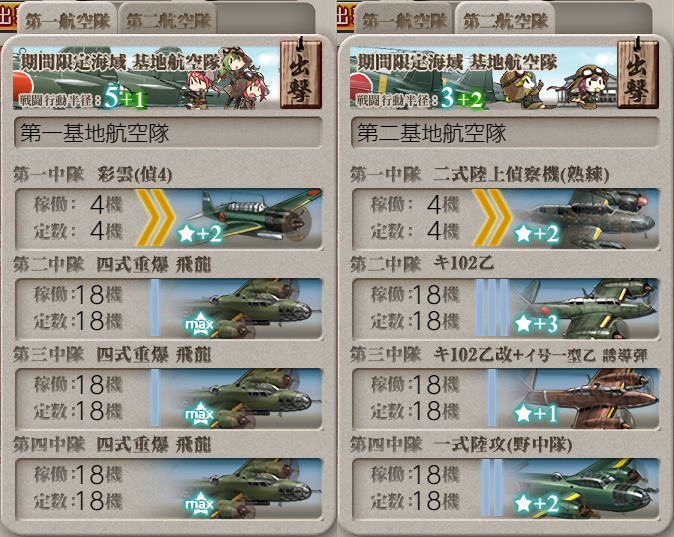The height and width of the screenshot is (537, 674).
Task: Click the 出撃 wooden sign on left panel
Action: point(301,73)
